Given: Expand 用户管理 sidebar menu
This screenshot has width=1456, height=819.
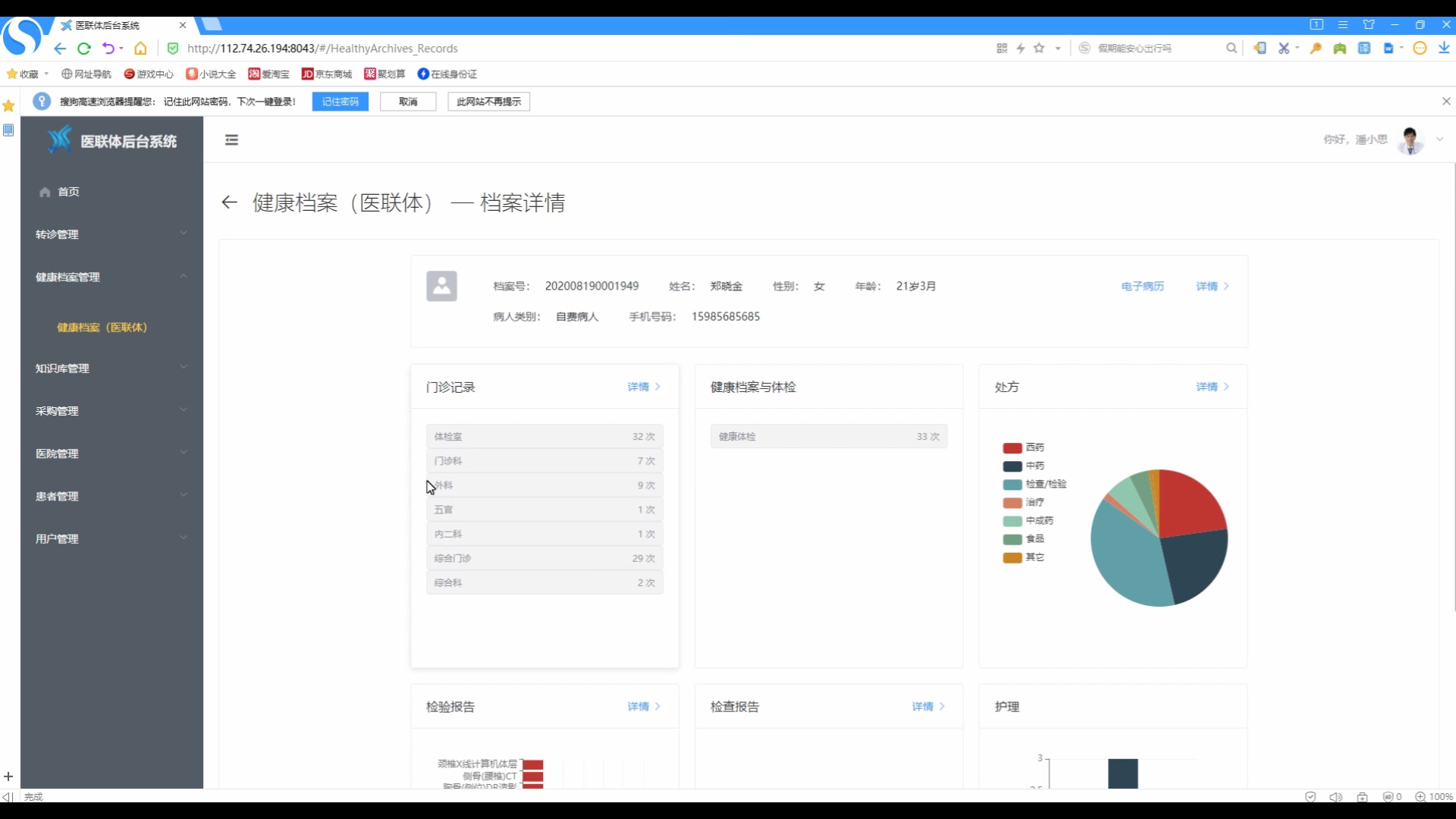Looking at the screenshot, I should click(x=111, y=538).
